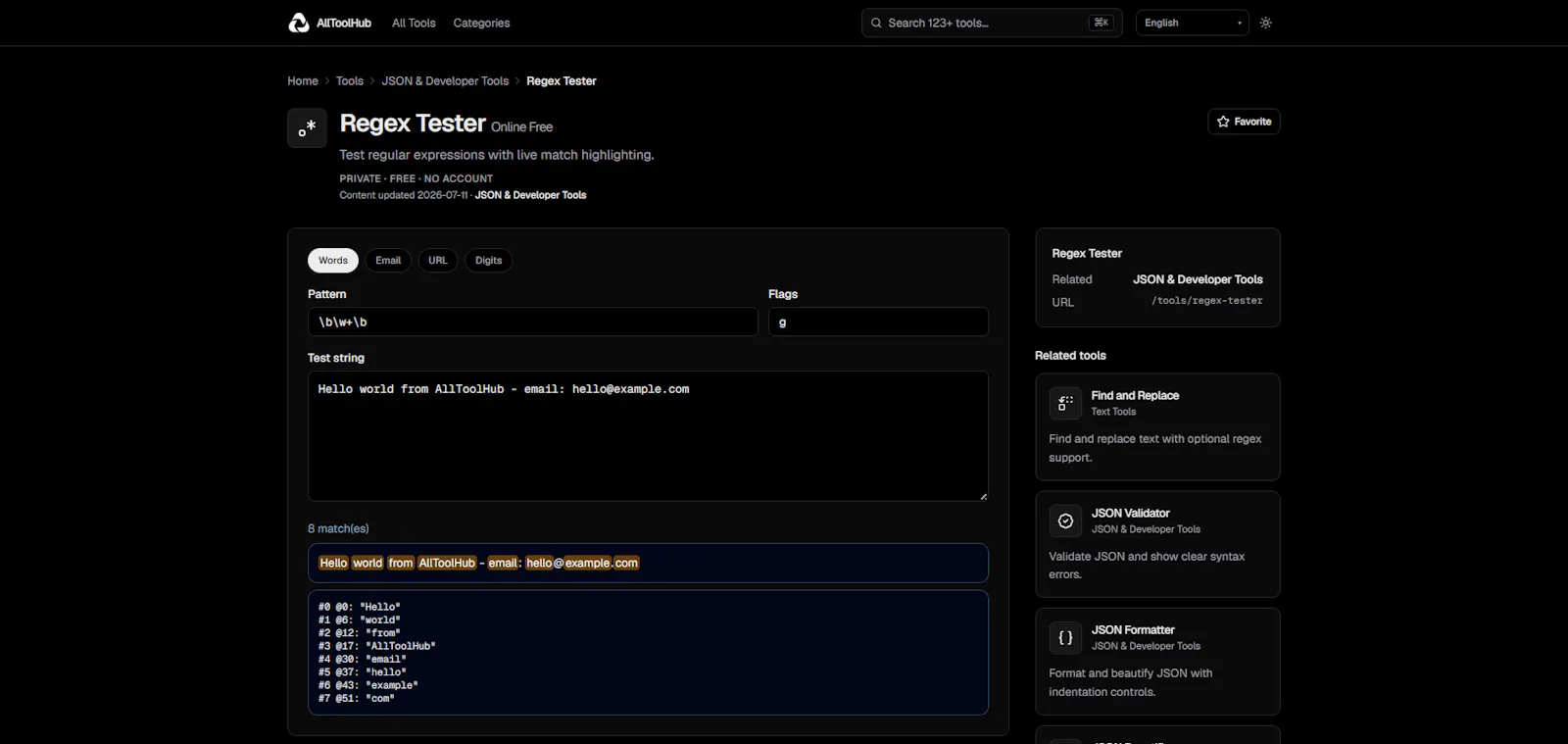Click match row #0 "Hello"
This screenshot has height=744, width=1568.
[x=359, y=607]
